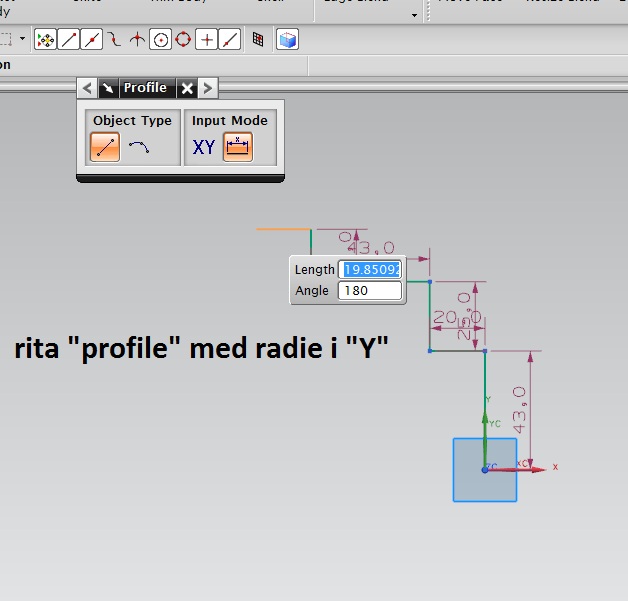Close the Profile dialog
This screenshot has width=628, height=601.
click(x=187, y=88)
